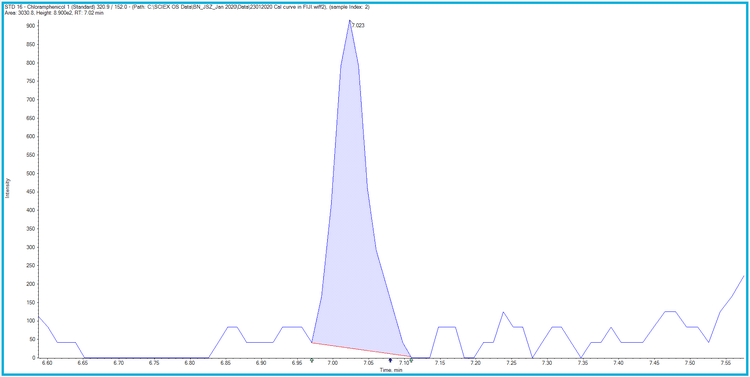
Task: Click the 7.00 tick on time axis
Action: (x=332, y=364)
